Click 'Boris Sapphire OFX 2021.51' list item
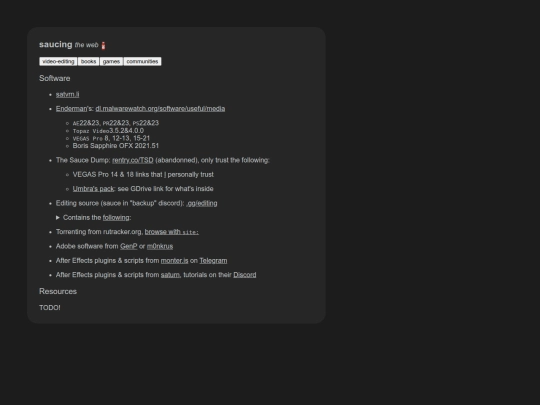 116,146
